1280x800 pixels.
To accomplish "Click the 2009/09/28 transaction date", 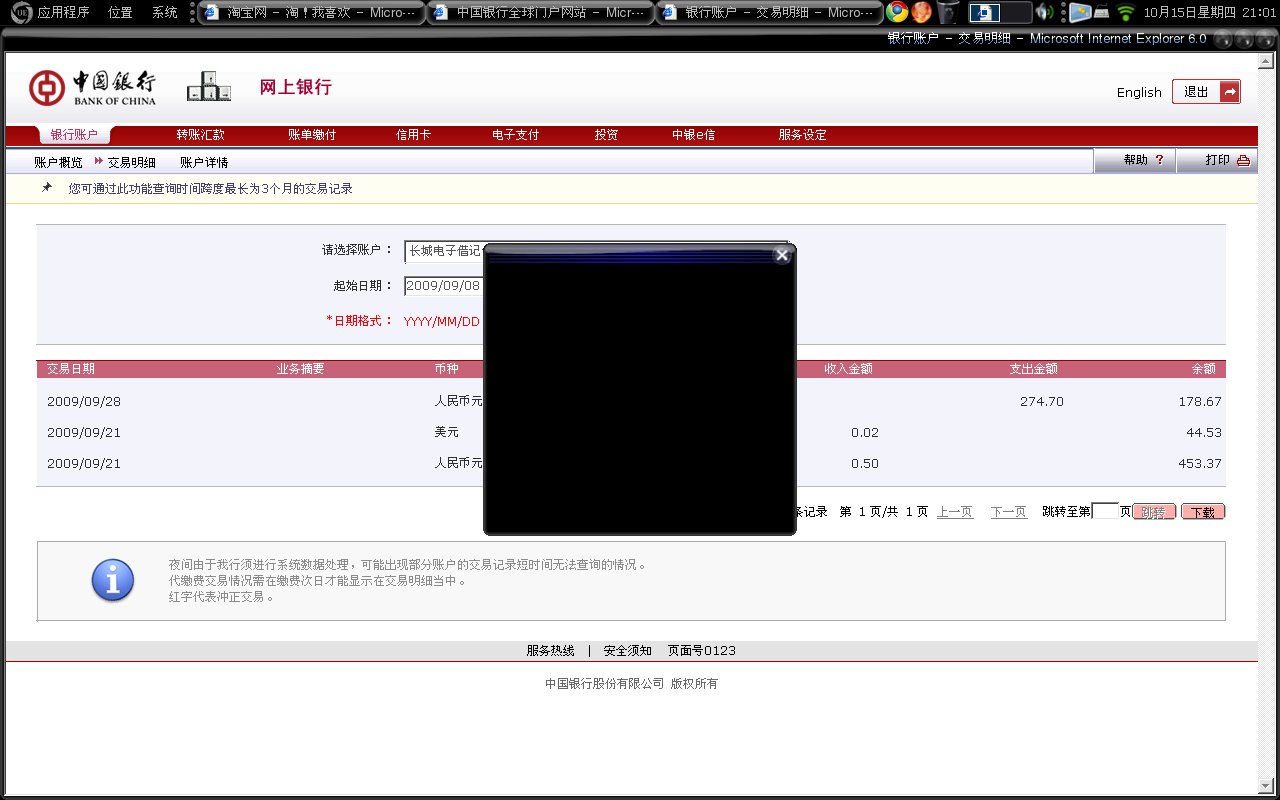I will (84, 402).
